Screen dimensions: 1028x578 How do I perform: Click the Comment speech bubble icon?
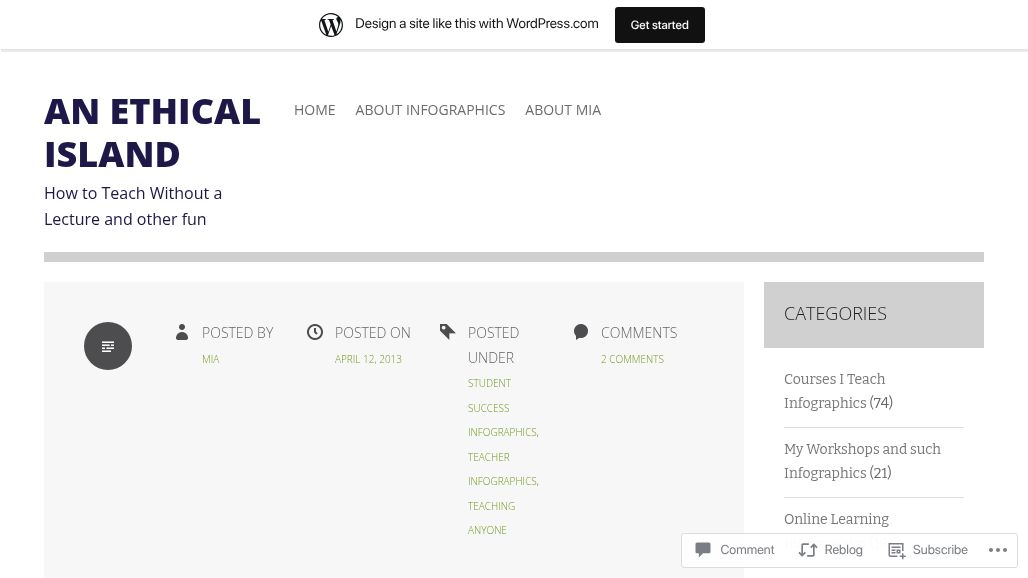[703, 550]
